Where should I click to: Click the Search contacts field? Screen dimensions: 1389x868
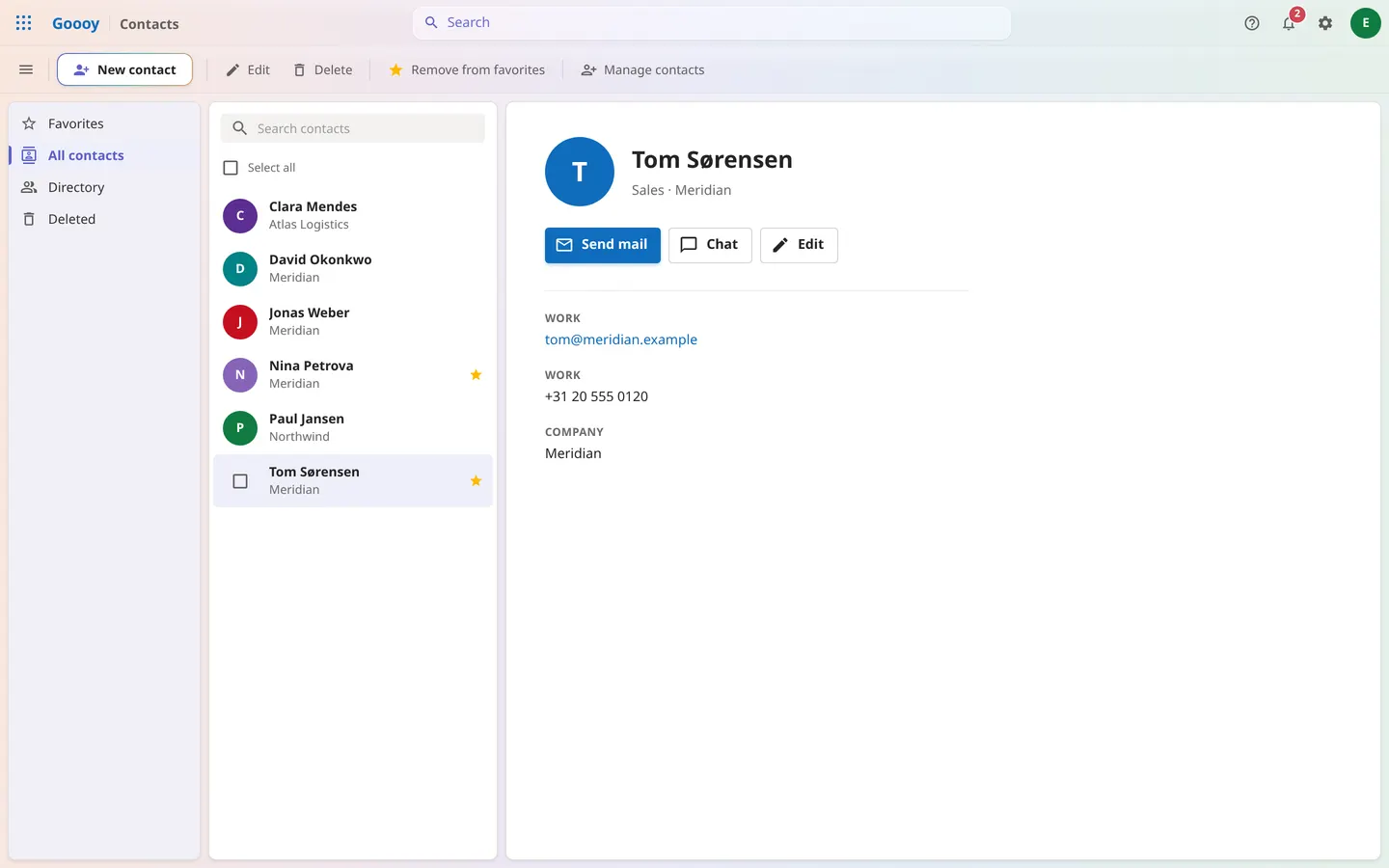353,128
